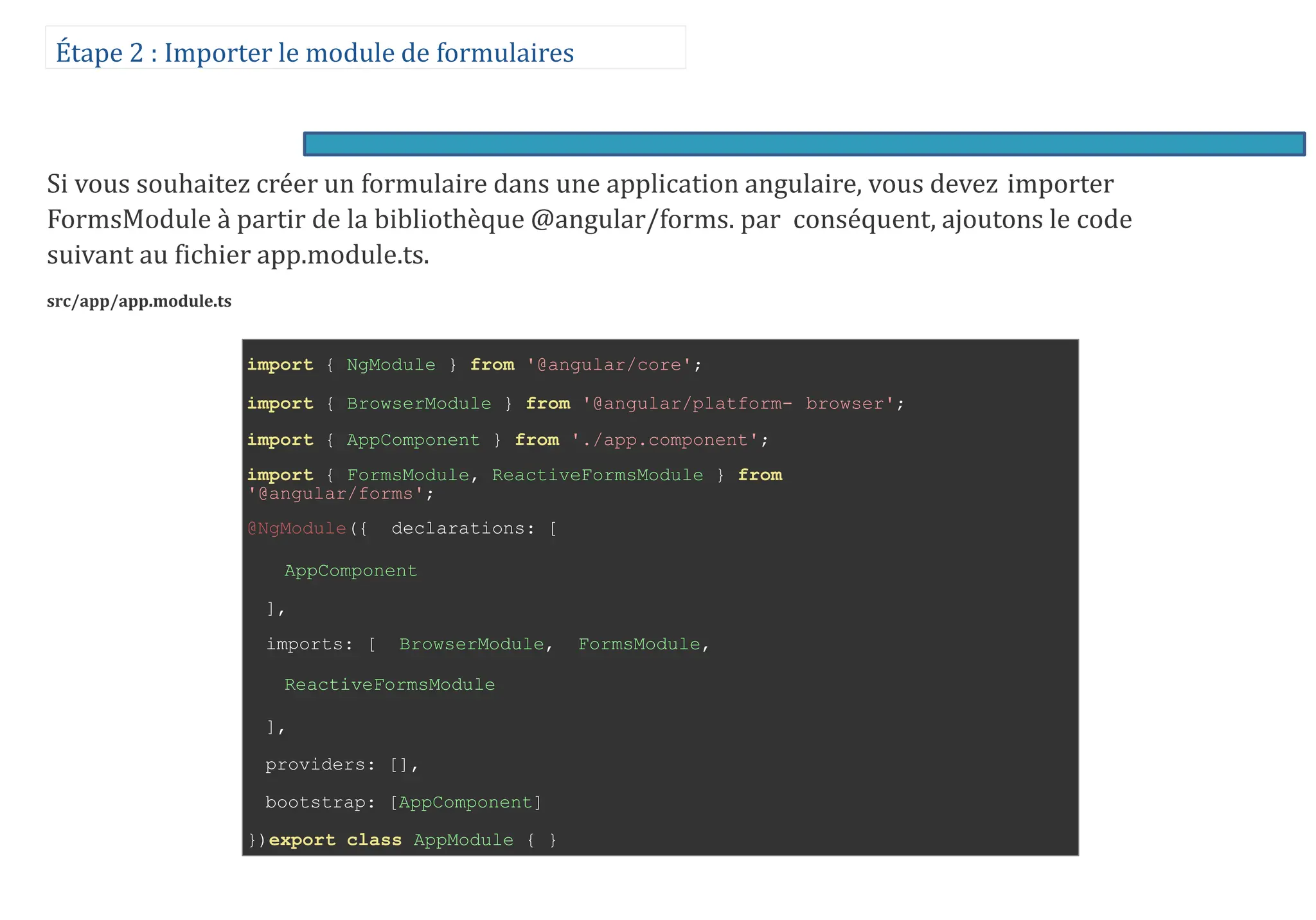Viewport: 1316px width, 920px height.
Task: Click the standalone 'ReactiveFormsModule' line
Action: pyautogui.click(x=390, y=685)
